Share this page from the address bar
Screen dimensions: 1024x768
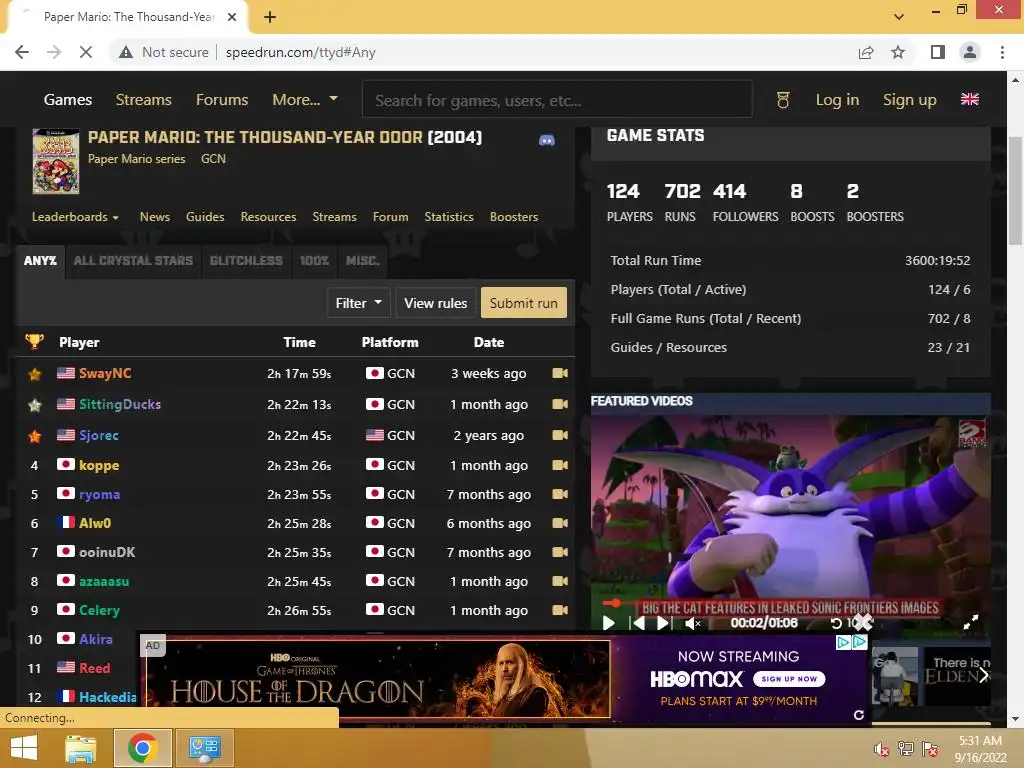tap(866, 52)
